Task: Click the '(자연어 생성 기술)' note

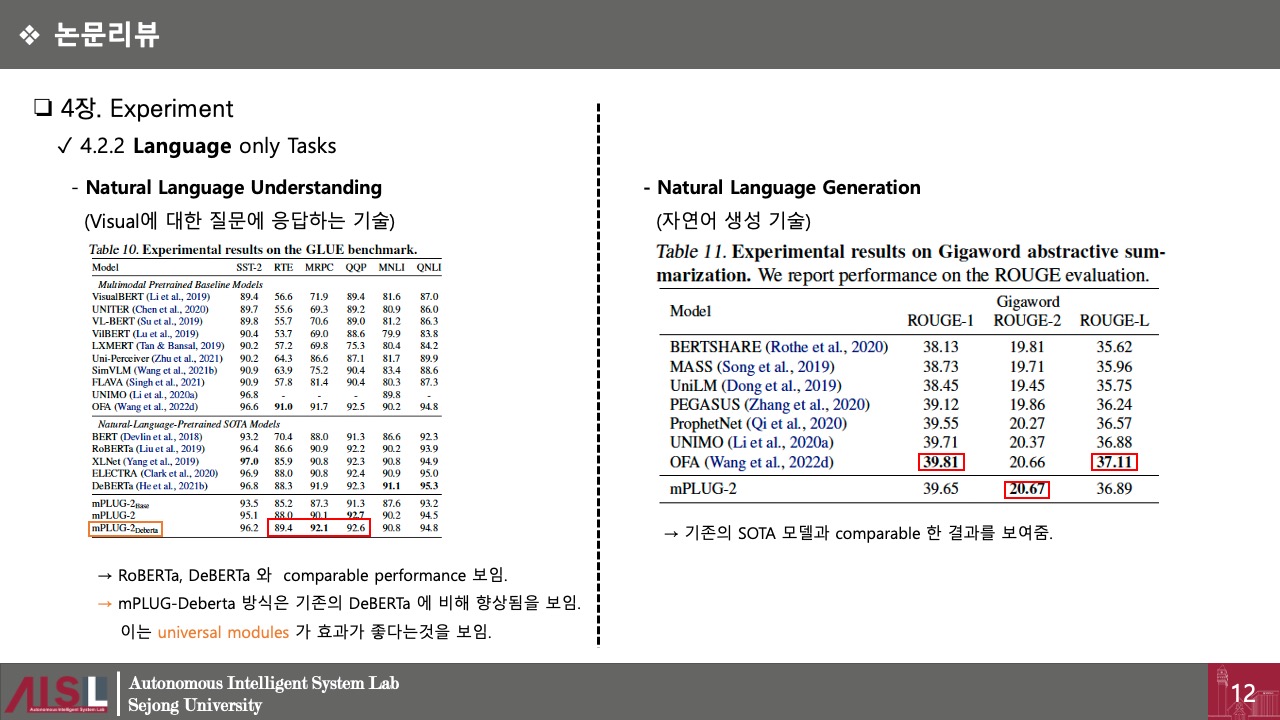Action: click(x=733, y=220)
